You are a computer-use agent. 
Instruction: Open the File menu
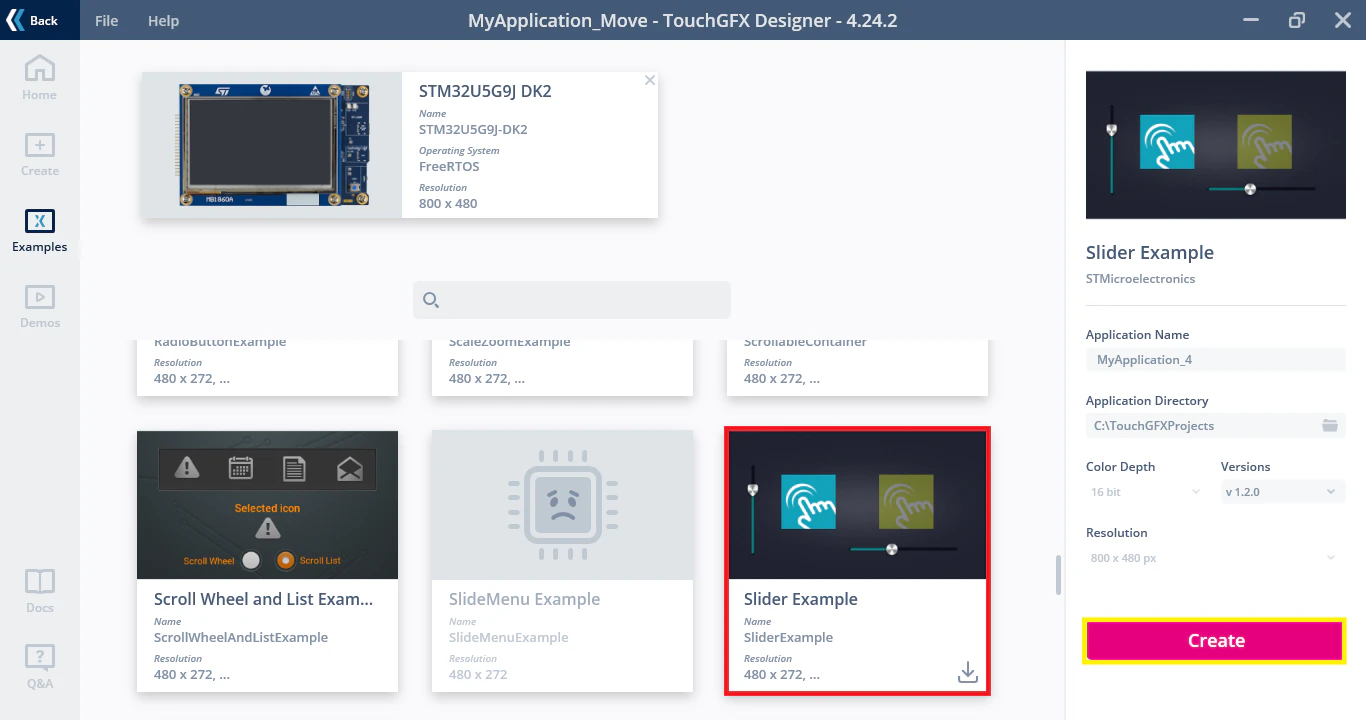[x=106, y=21]
